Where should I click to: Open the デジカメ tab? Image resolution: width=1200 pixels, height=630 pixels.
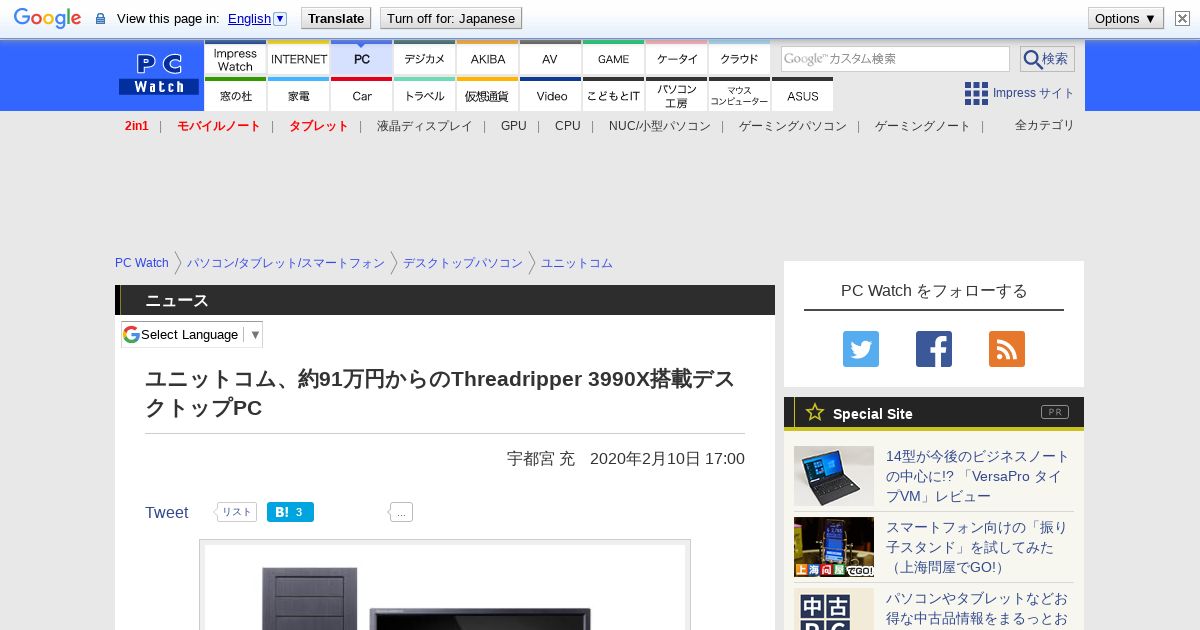[x=425, y=59]
